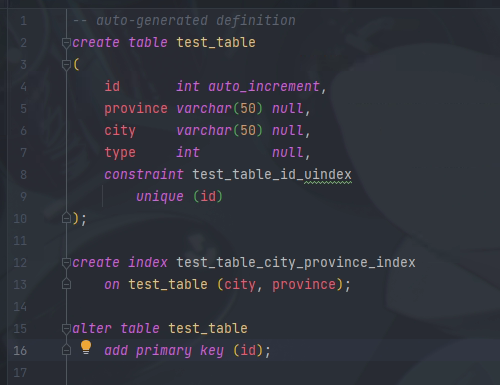Viewport: 500px width, 385px height.
Task: Click fold end marker on line 13
Action: [x=66, y=284]
